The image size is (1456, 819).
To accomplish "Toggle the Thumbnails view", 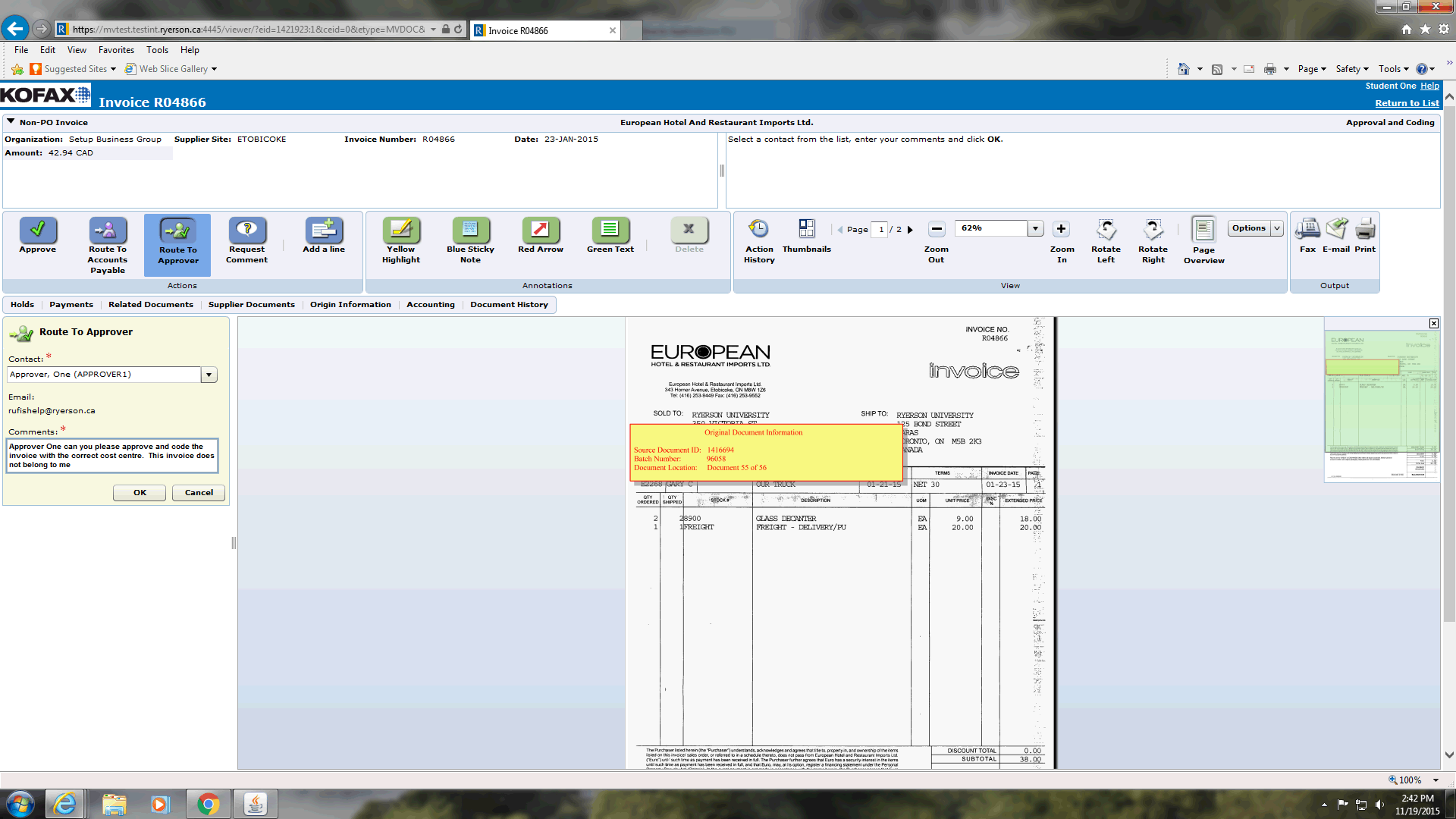I will (806, 229).
